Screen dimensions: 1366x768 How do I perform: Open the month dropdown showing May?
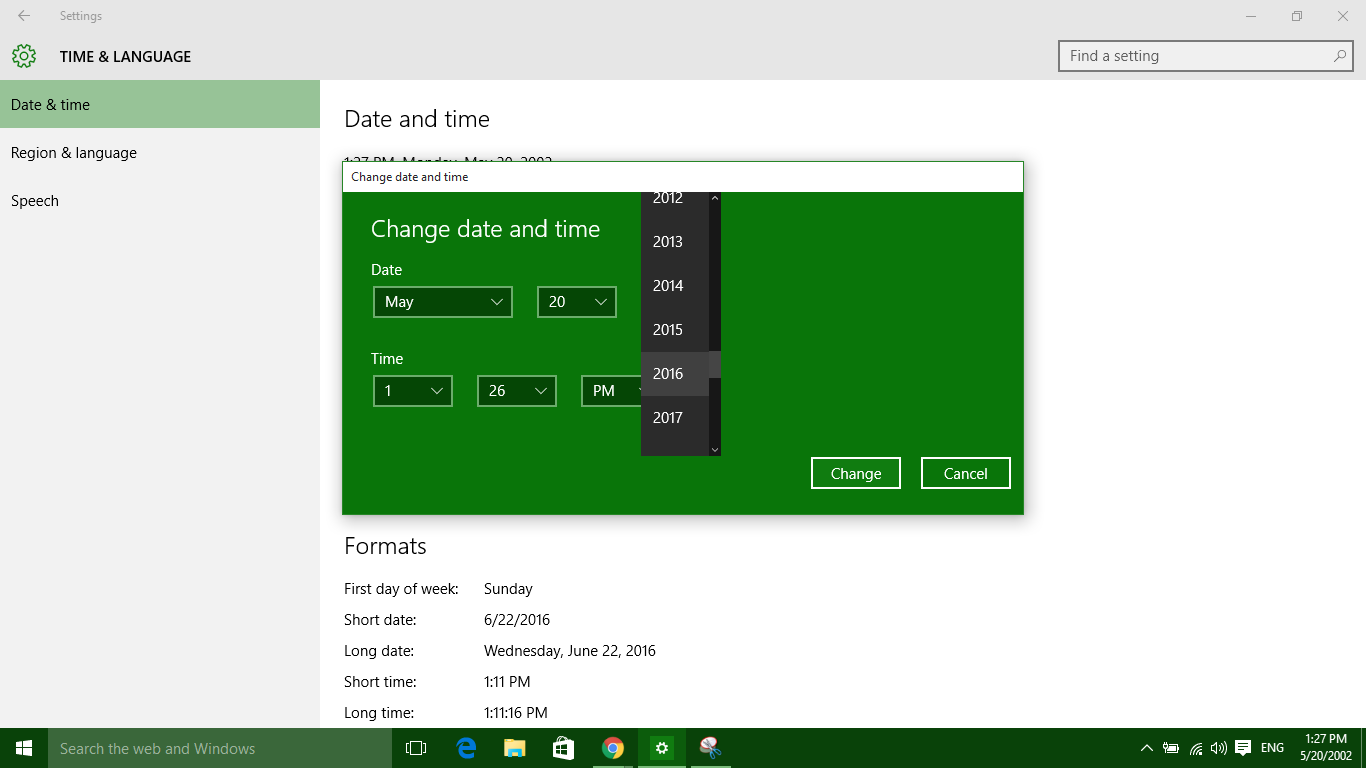(x=442, y=301)
